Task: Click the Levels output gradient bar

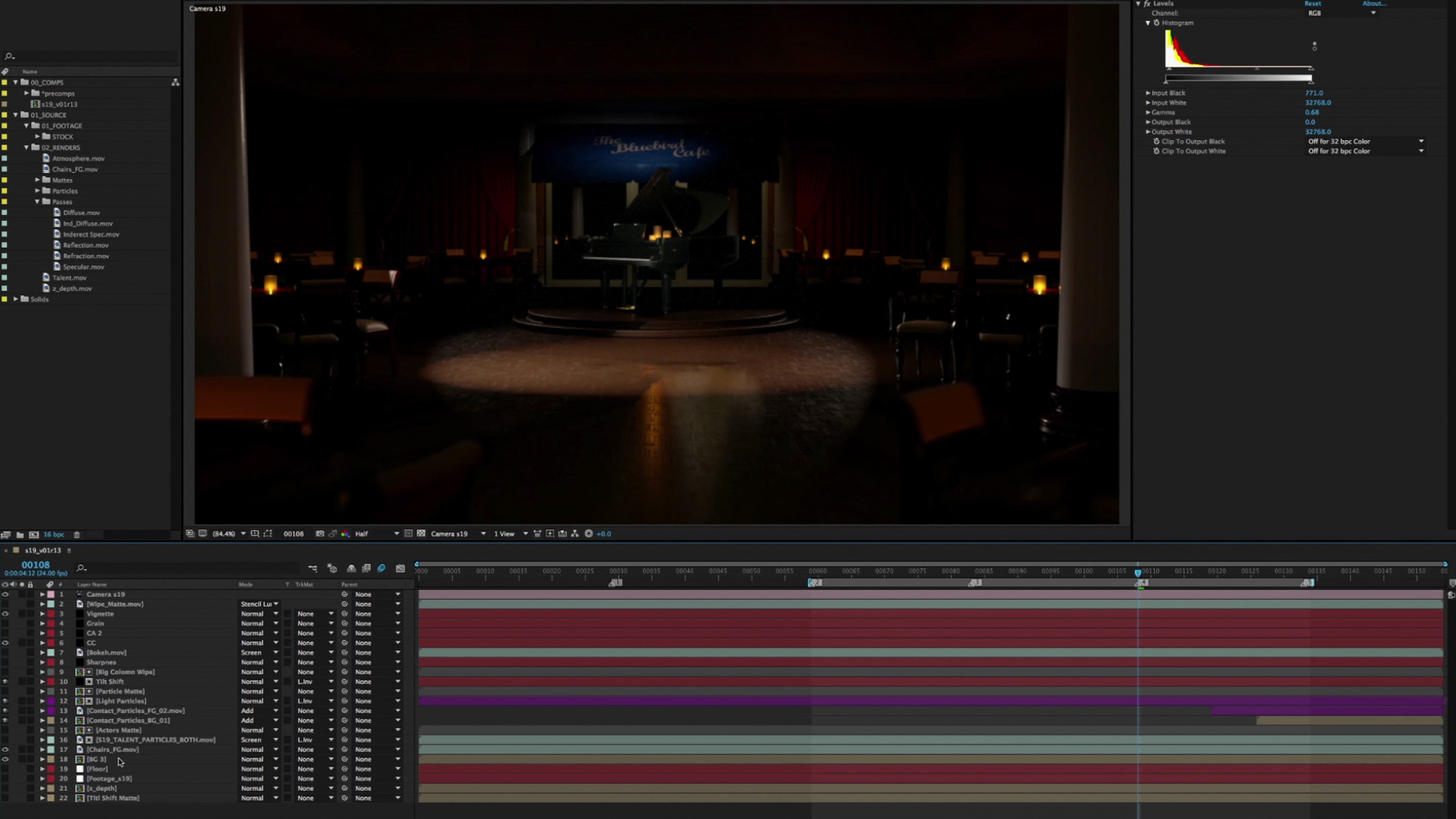Action: (x=1238, y=77)
